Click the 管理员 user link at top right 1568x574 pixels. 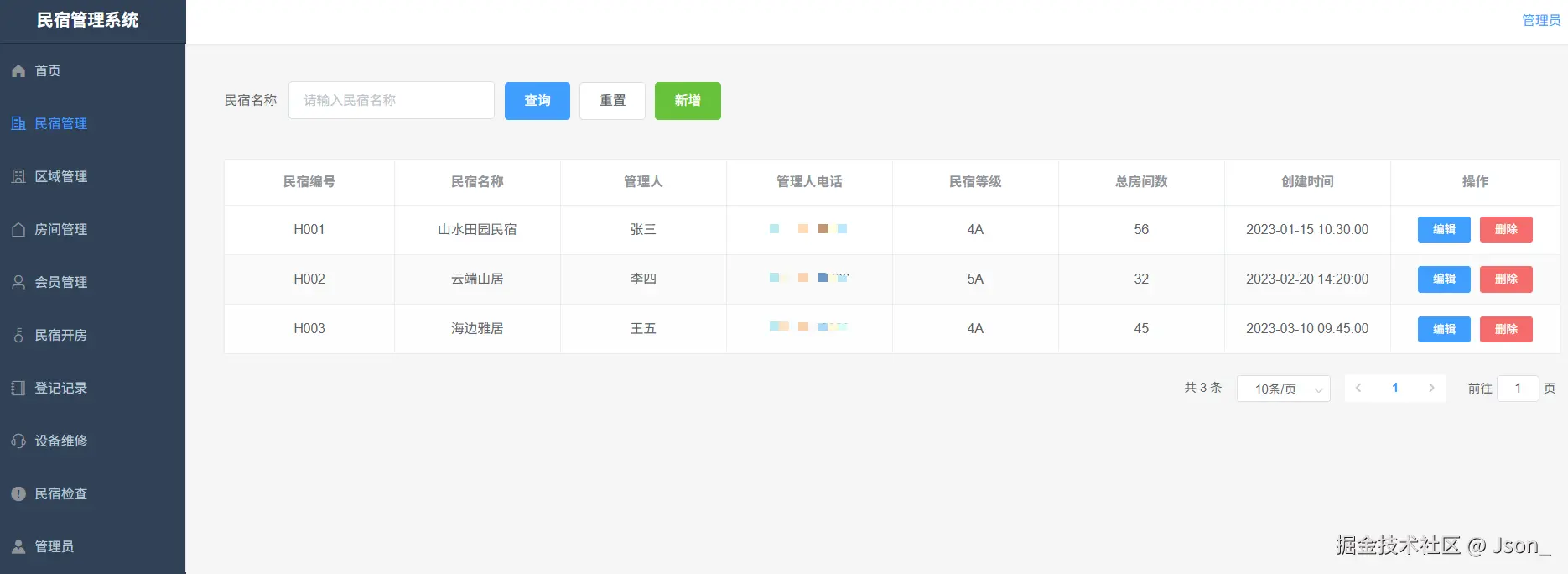tap(1541, 20)
